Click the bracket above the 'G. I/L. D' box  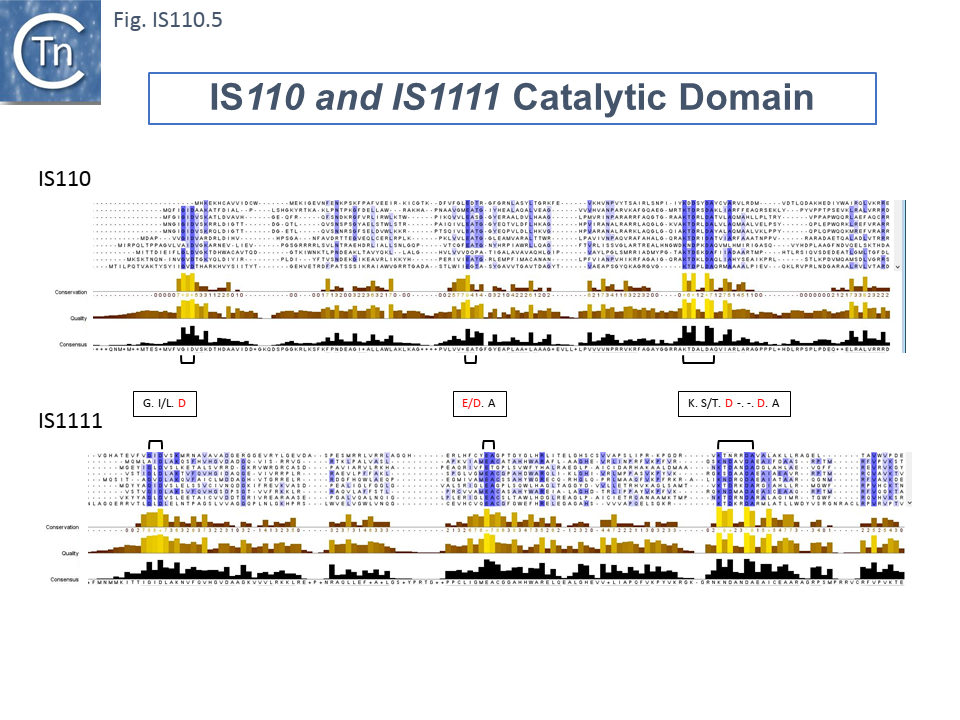(186, 360)
